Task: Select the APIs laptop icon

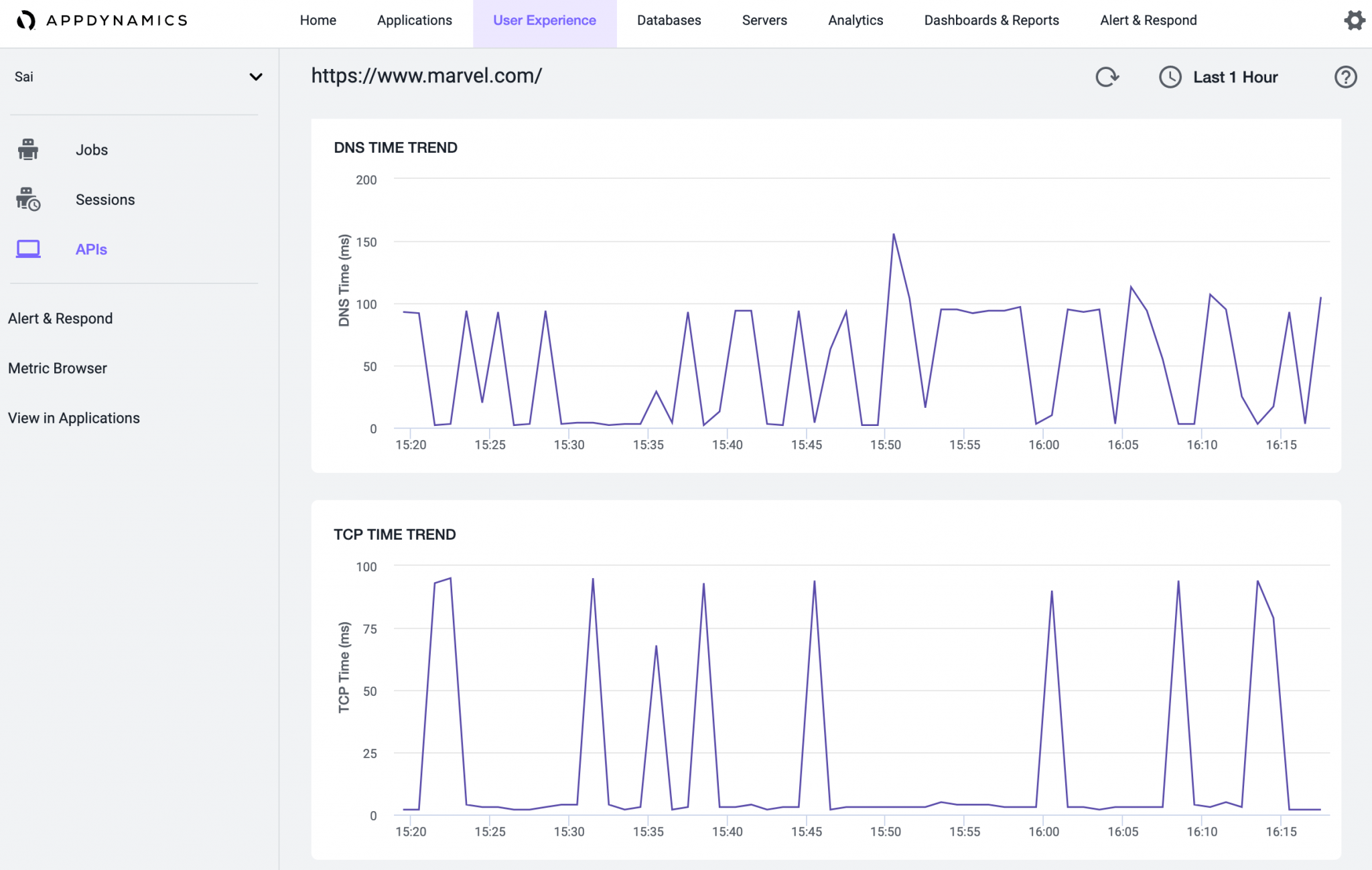Action: pyautogui.click(x=27, y=248)
